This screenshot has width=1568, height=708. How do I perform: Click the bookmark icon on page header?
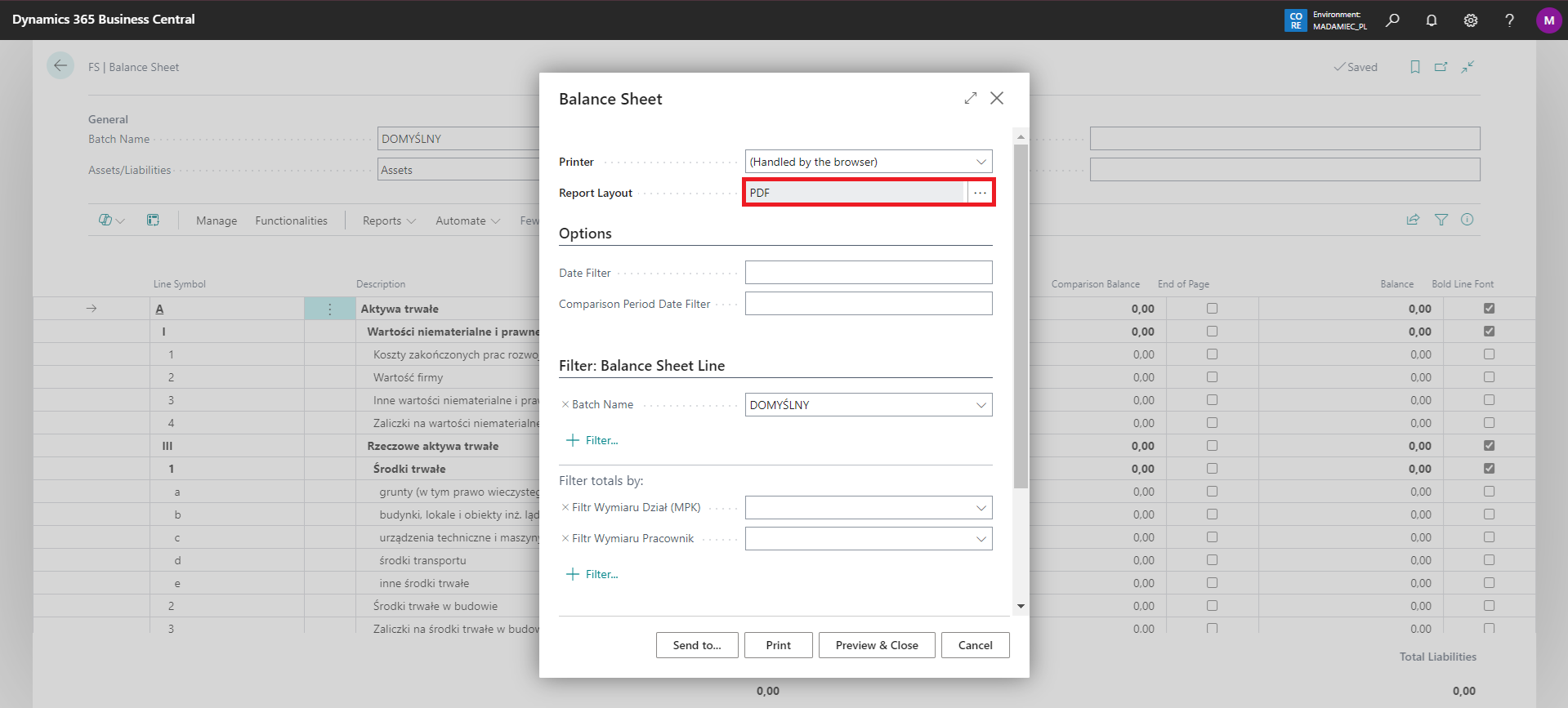click(x=1415, y=67)
